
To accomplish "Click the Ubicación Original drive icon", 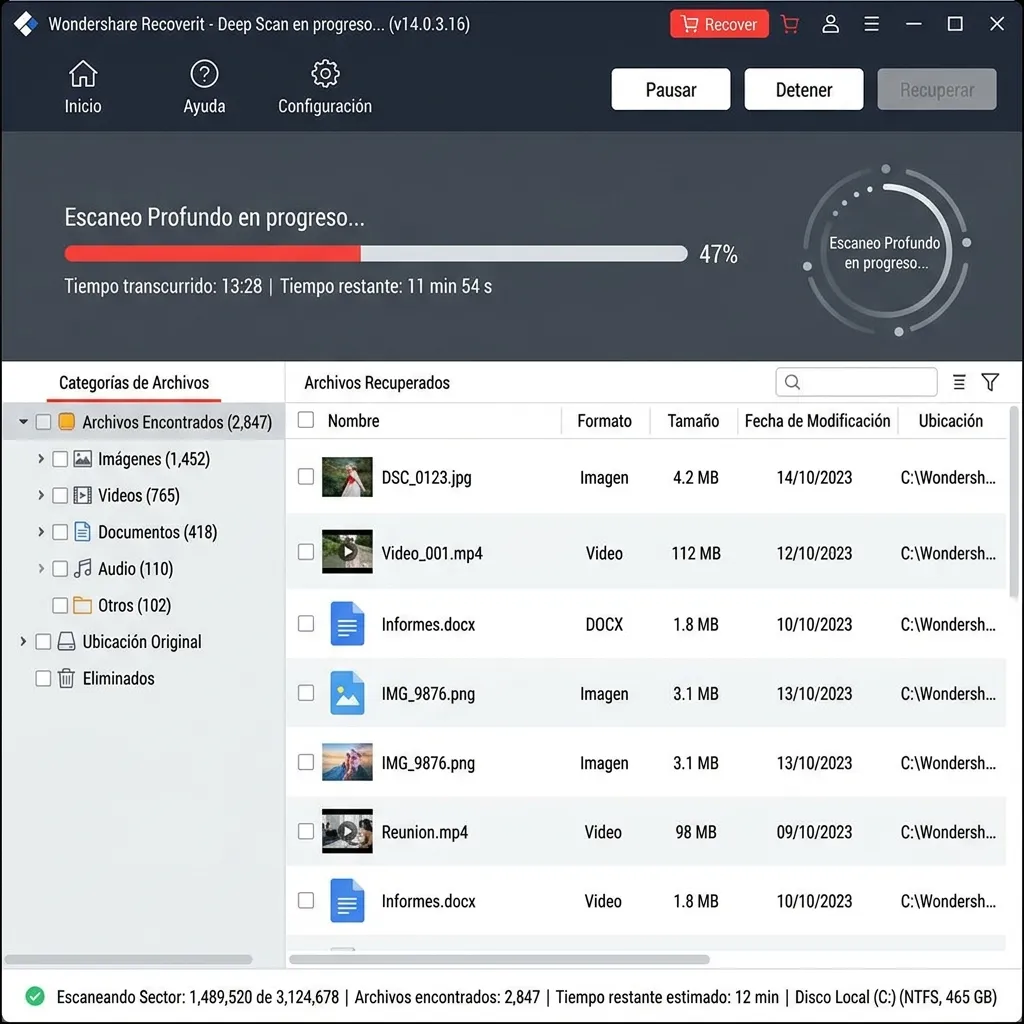I will pos(67,641).
